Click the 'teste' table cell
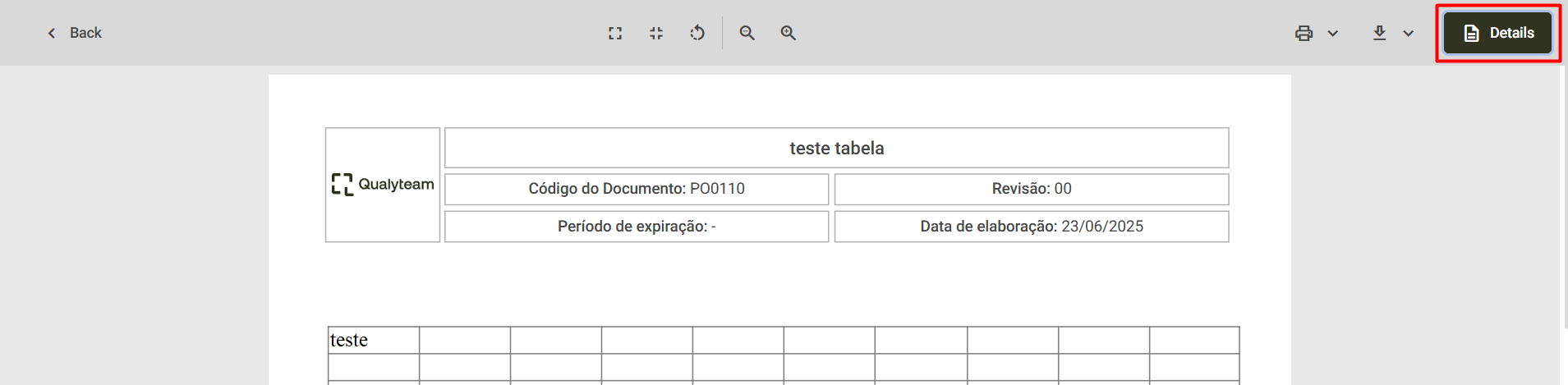 pyautogui.click(x=374, y=340)
